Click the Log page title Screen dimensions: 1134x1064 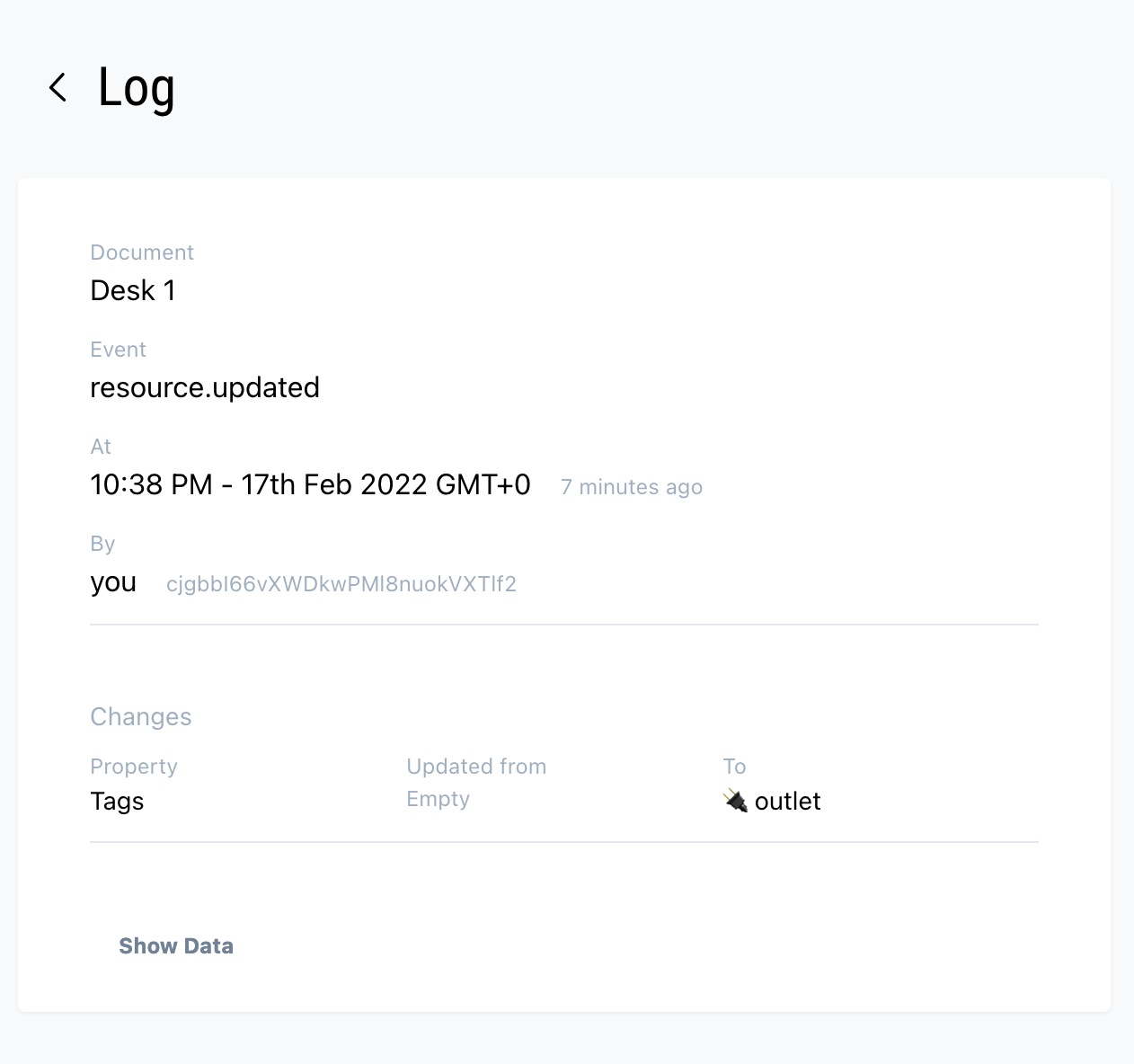pos(137,88)
